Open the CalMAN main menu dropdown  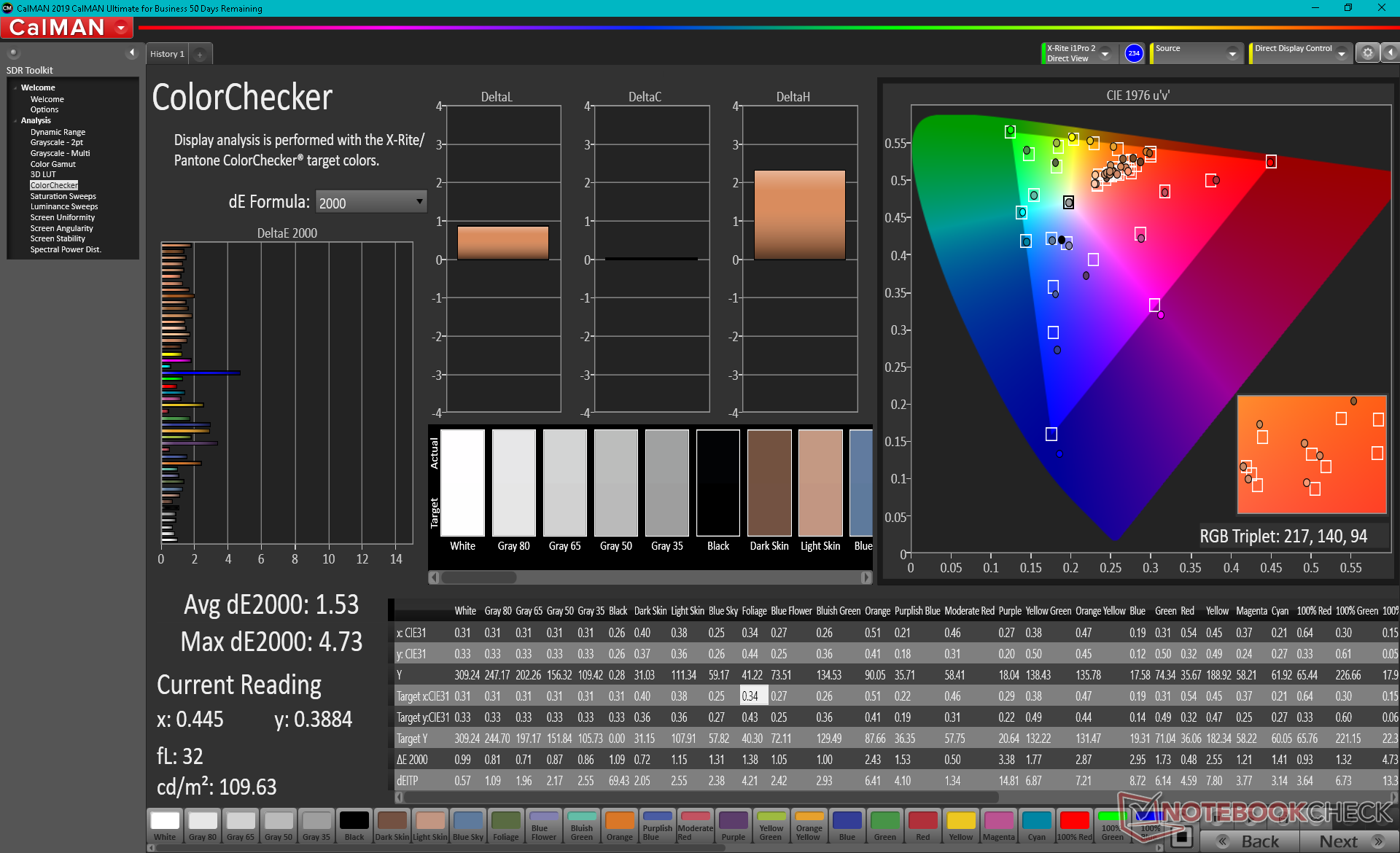[122, 28]
